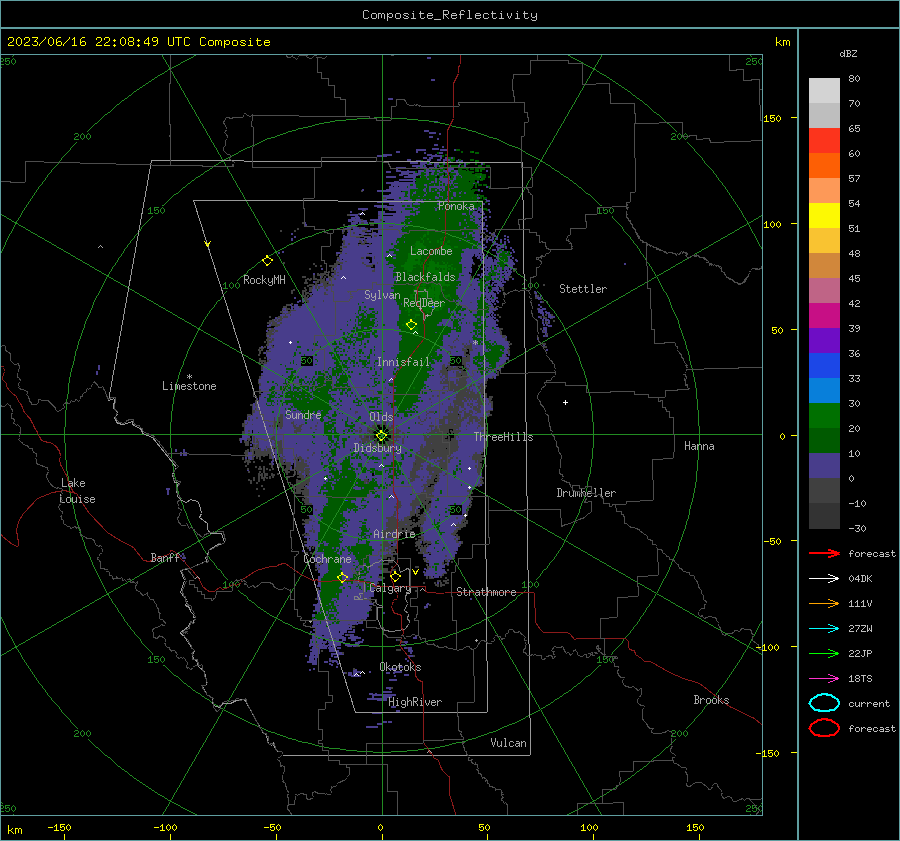This screenshot has width=900, height=841.
Task: Click the Innisfail label
Action: tap(403, 362)
